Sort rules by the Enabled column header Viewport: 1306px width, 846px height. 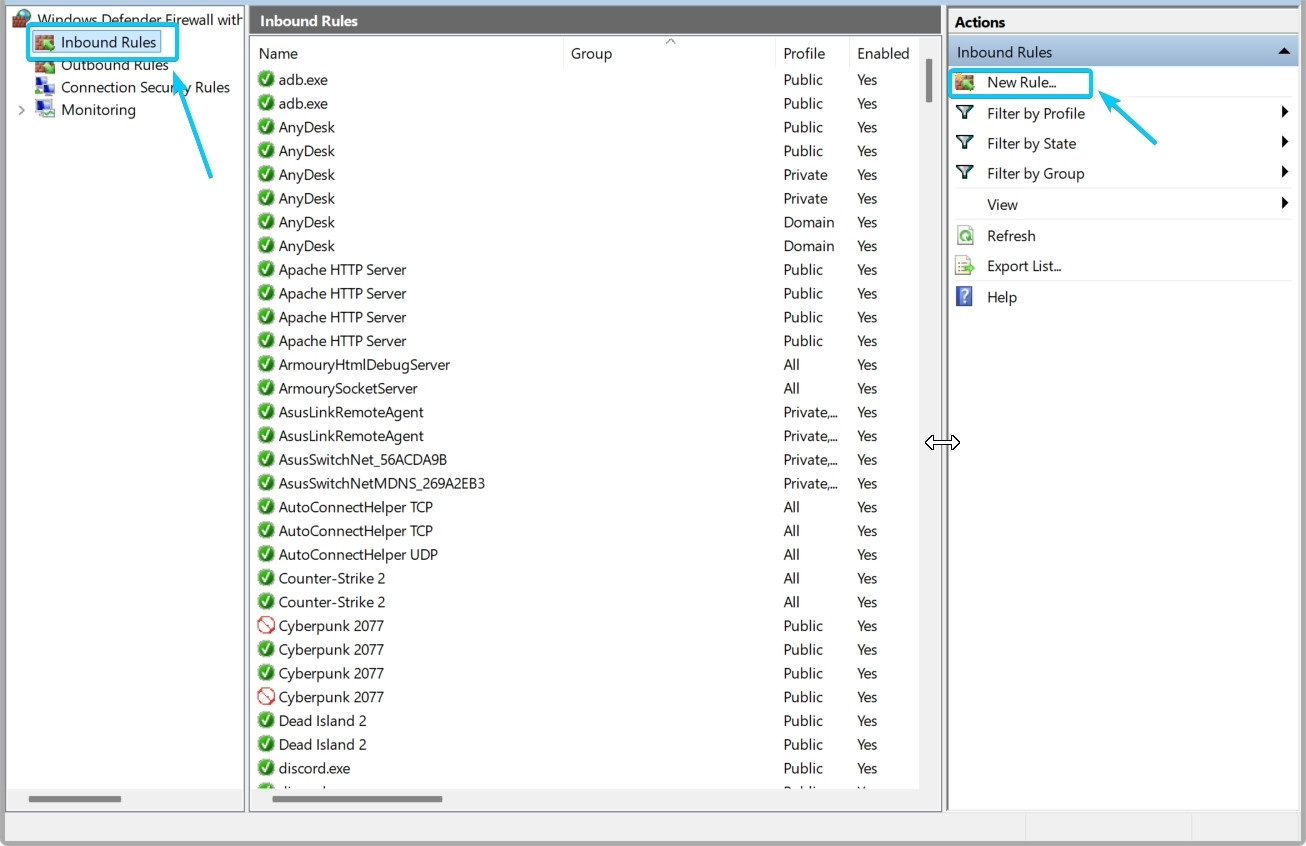(882, 54)
